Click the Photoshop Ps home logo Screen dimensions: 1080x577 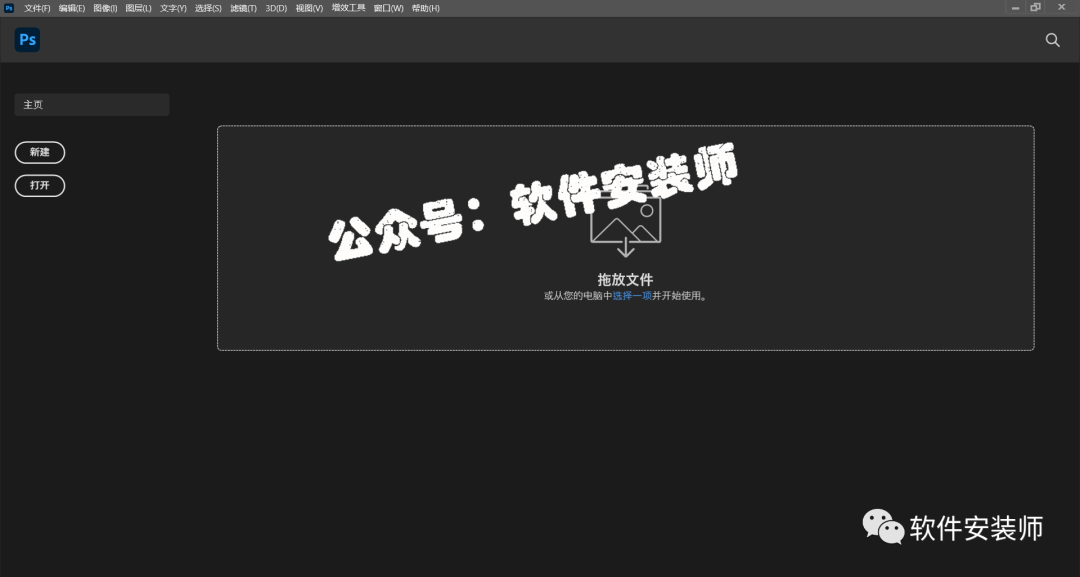(28, 40)
